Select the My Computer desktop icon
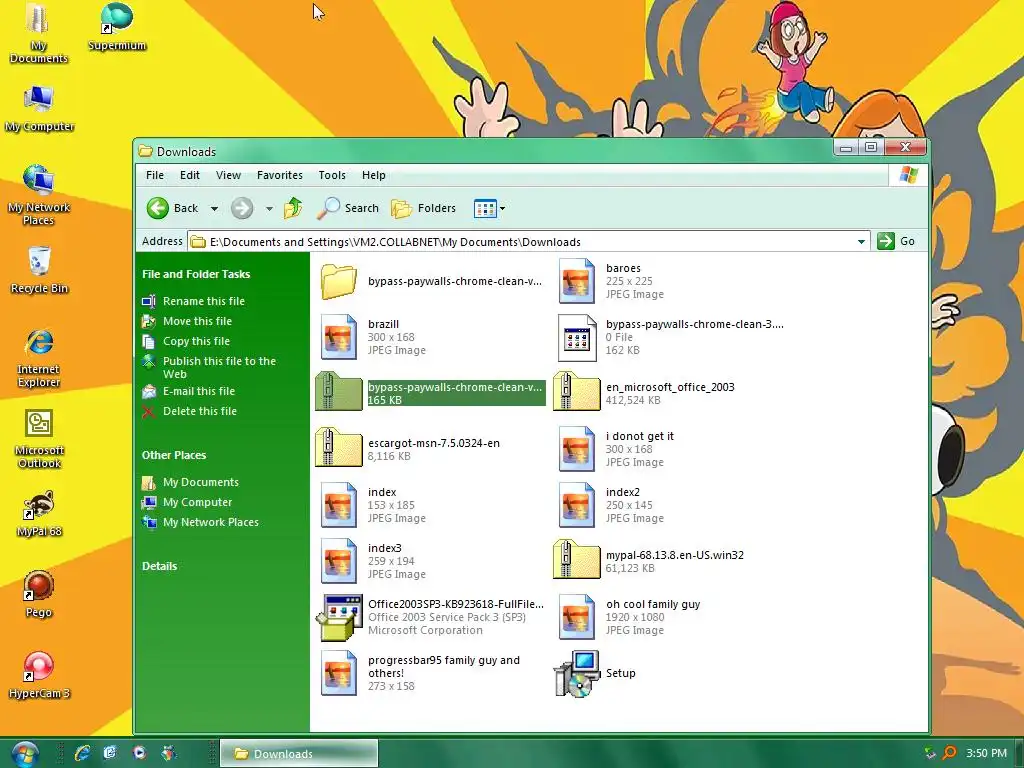 point(39,108)
